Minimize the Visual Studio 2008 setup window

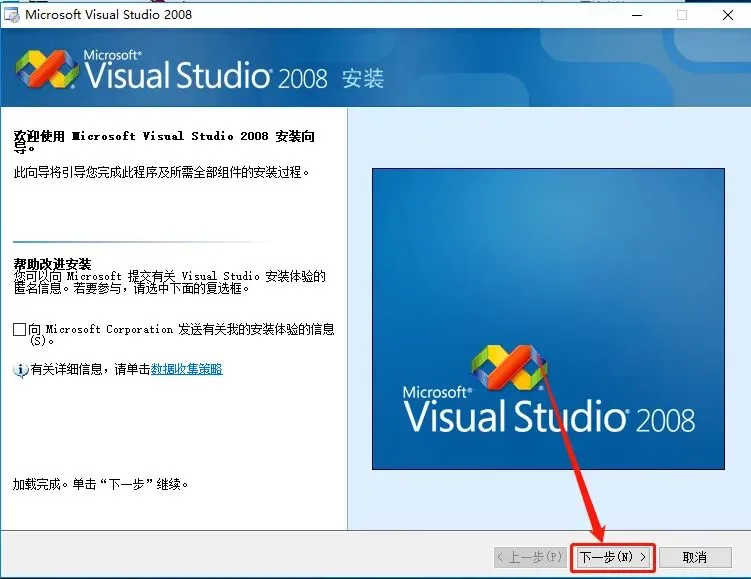click(x=637, y=15)
